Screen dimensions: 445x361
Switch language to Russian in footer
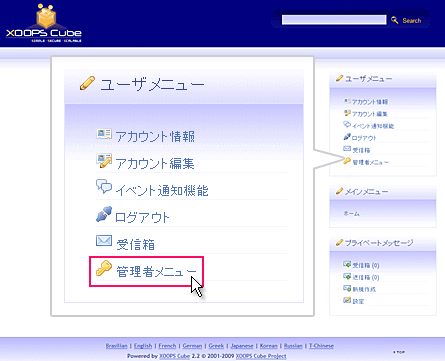293,346
